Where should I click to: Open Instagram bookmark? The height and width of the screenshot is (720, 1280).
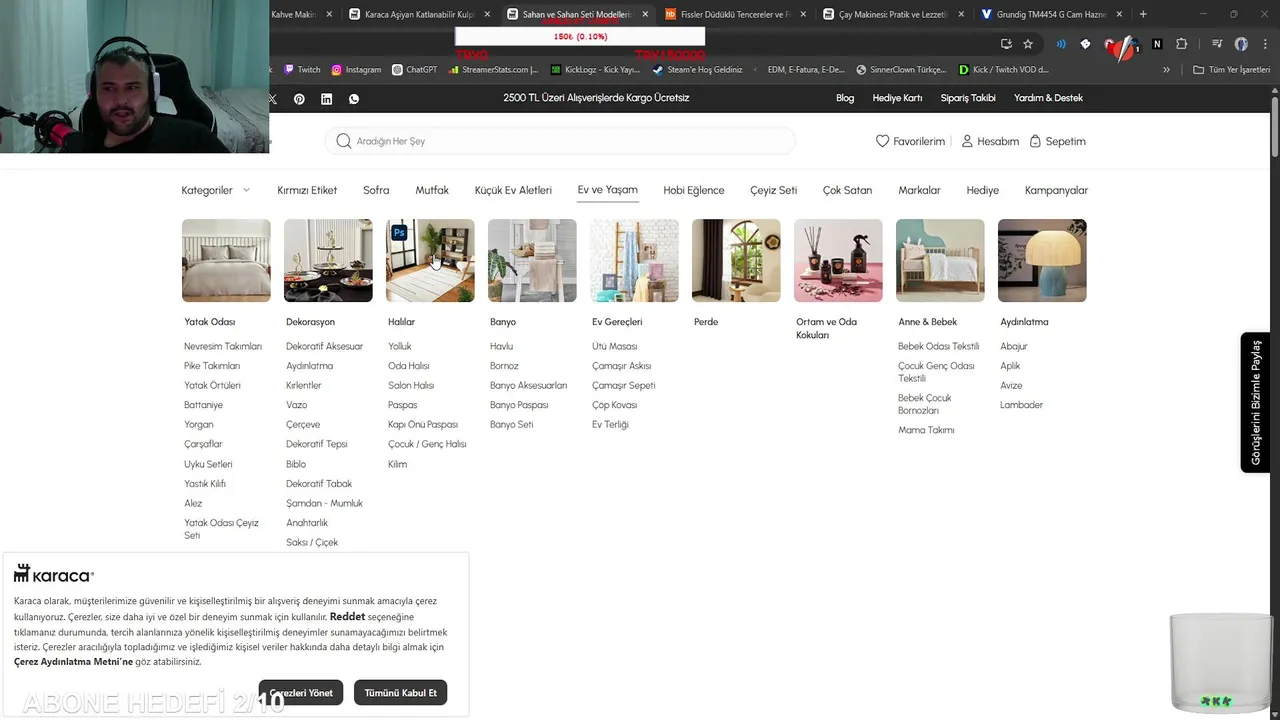point(356,70)
